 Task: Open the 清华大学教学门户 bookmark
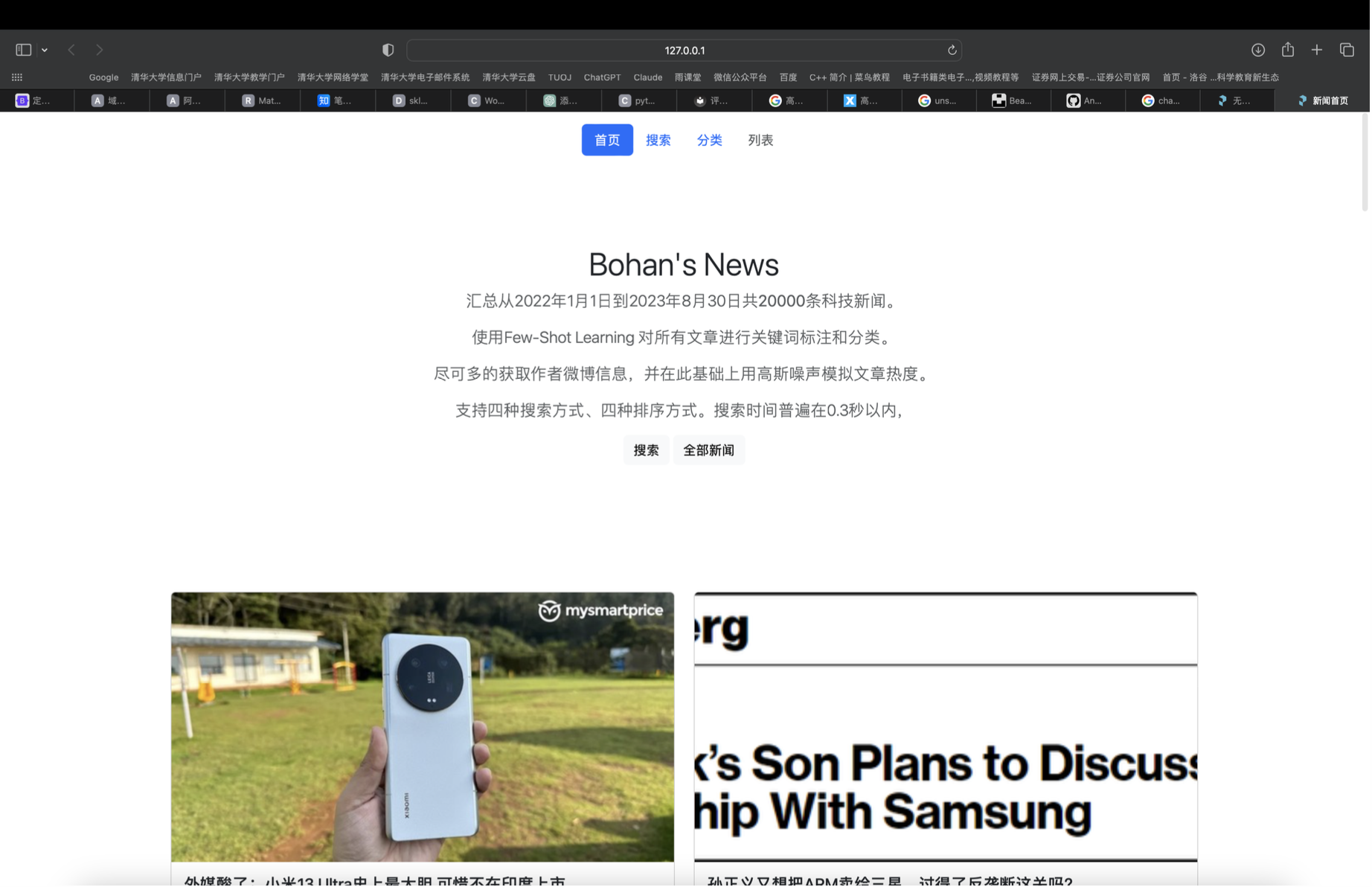pos(249,77)
